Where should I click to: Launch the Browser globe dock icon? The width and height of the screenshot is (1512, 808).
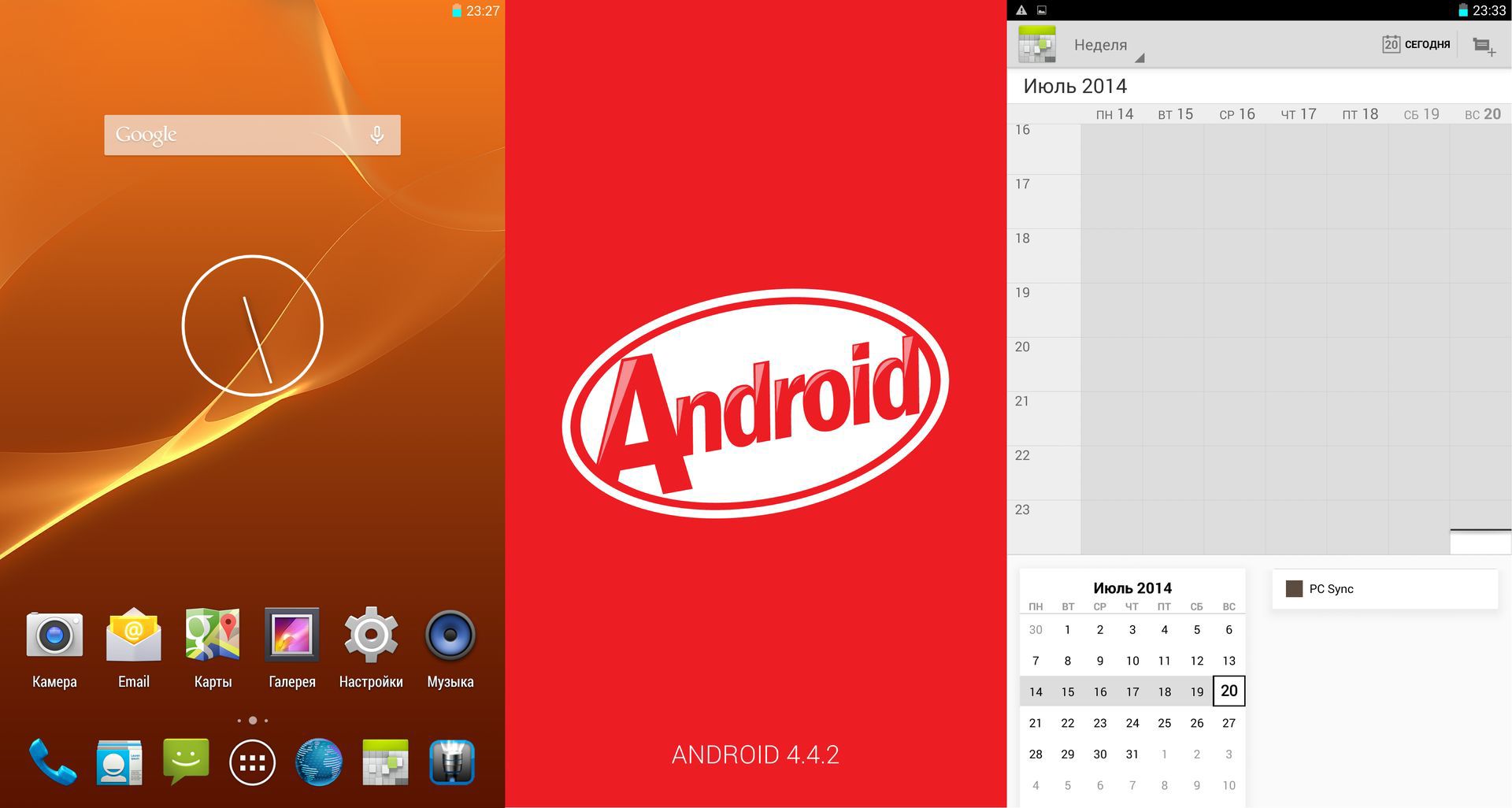[x=318, y=762]
